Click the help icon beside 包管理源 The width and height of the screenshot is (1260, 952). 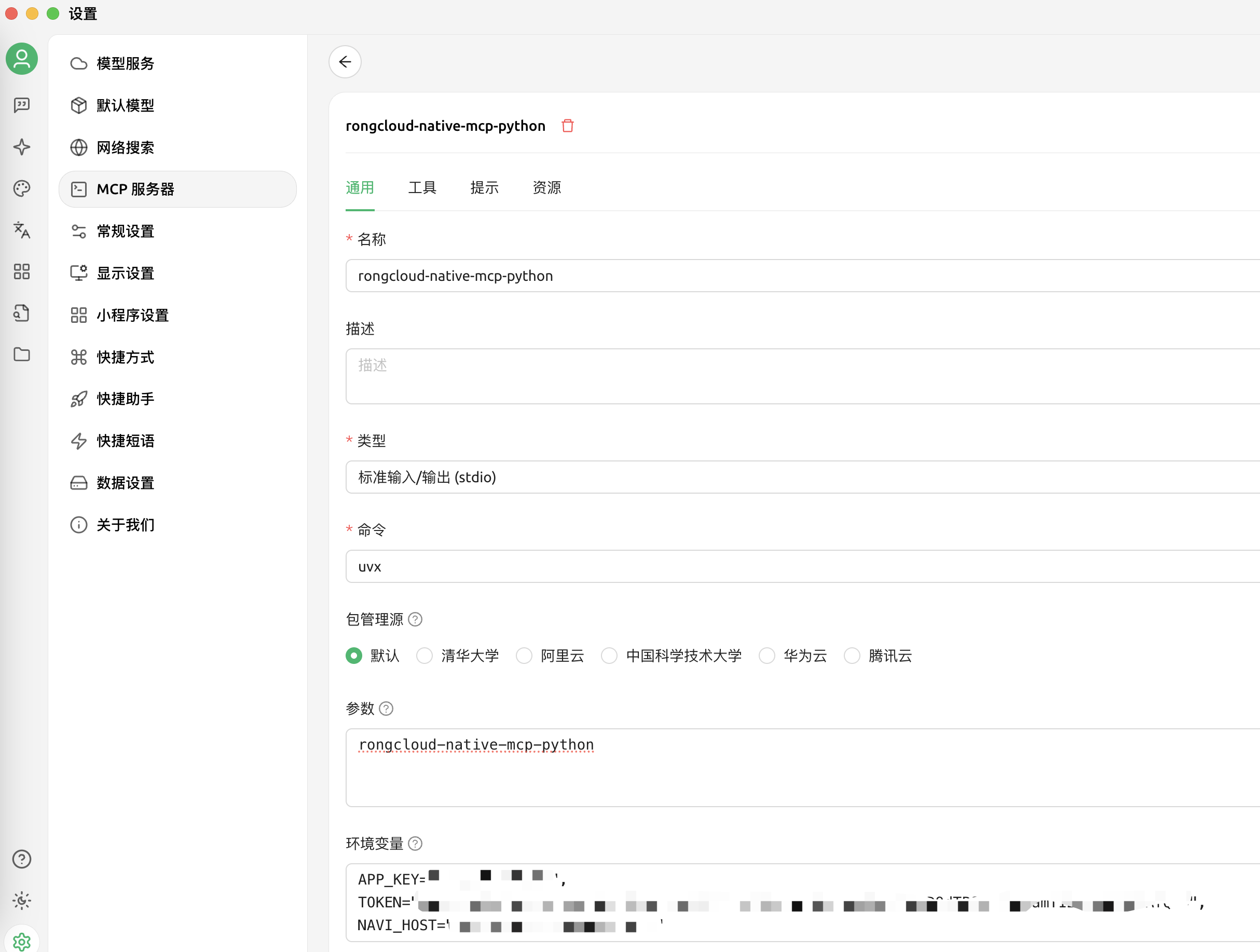415,619
